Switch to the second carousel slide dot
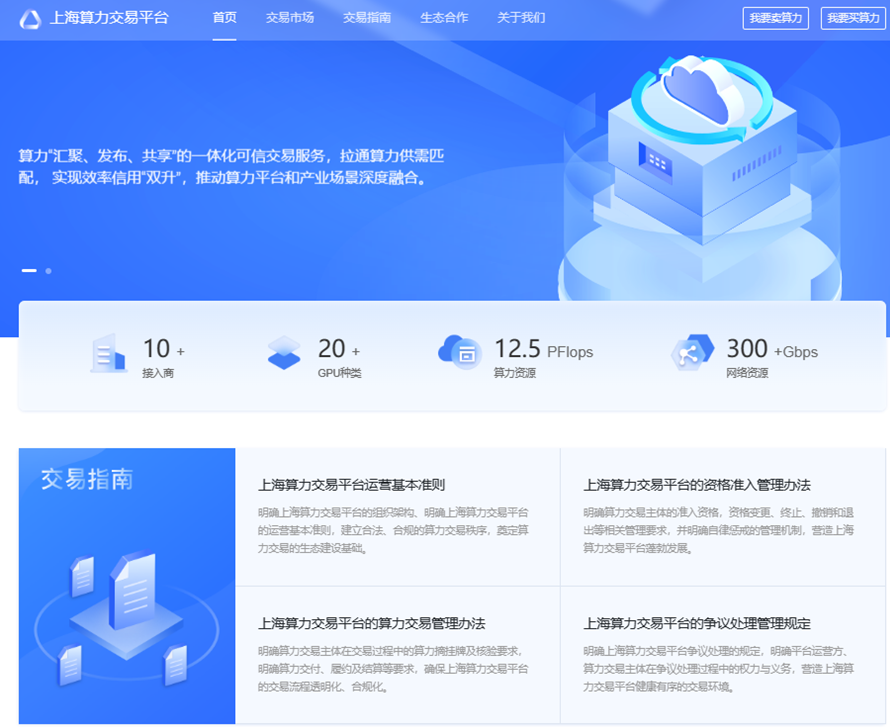 pyautogui.click(x=48, y=271)
